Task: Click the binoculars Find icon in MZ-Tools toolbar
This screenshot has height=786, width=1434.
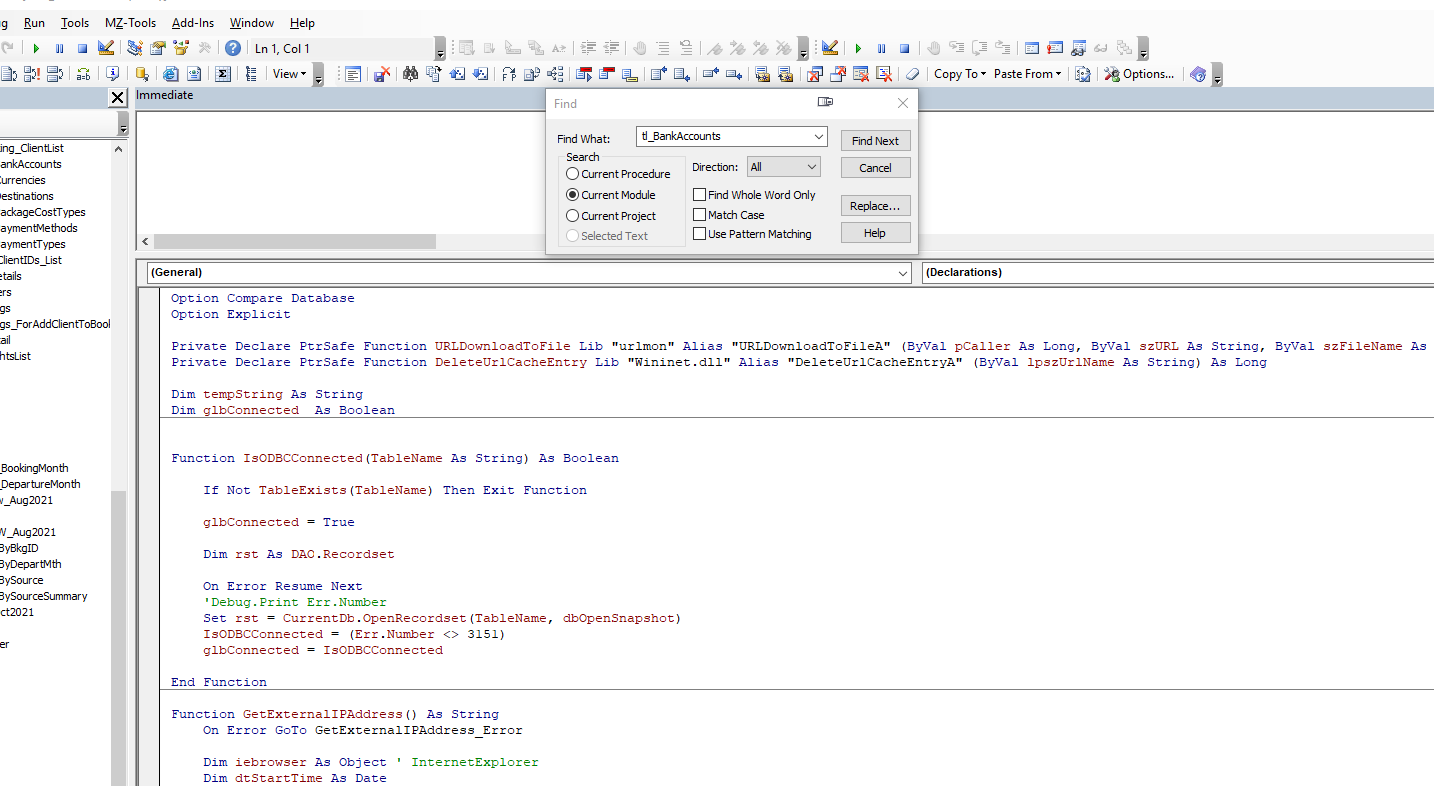Action: coord(410,74)
